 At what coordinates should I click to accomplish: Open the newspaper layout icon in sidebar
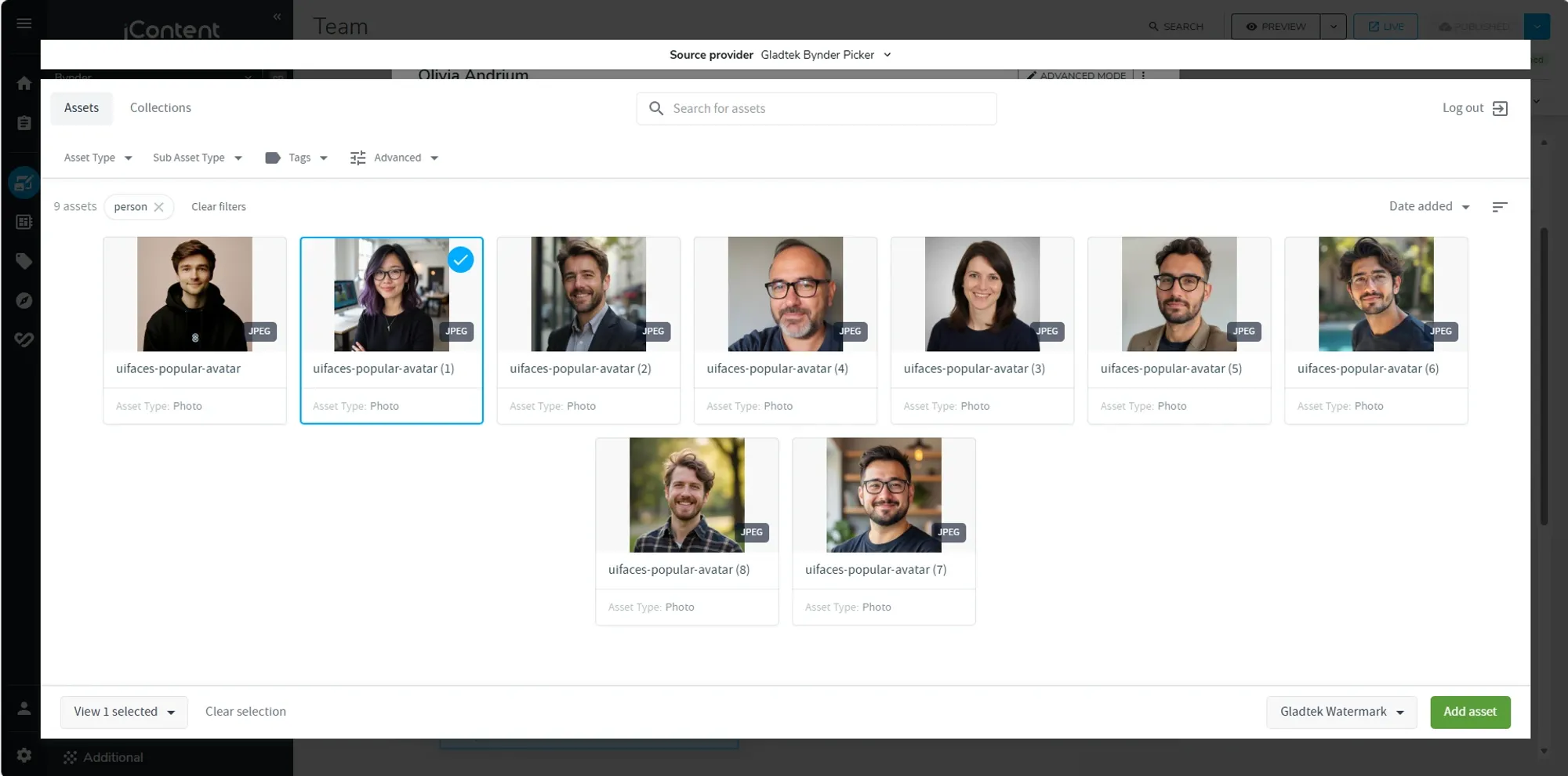24,222
